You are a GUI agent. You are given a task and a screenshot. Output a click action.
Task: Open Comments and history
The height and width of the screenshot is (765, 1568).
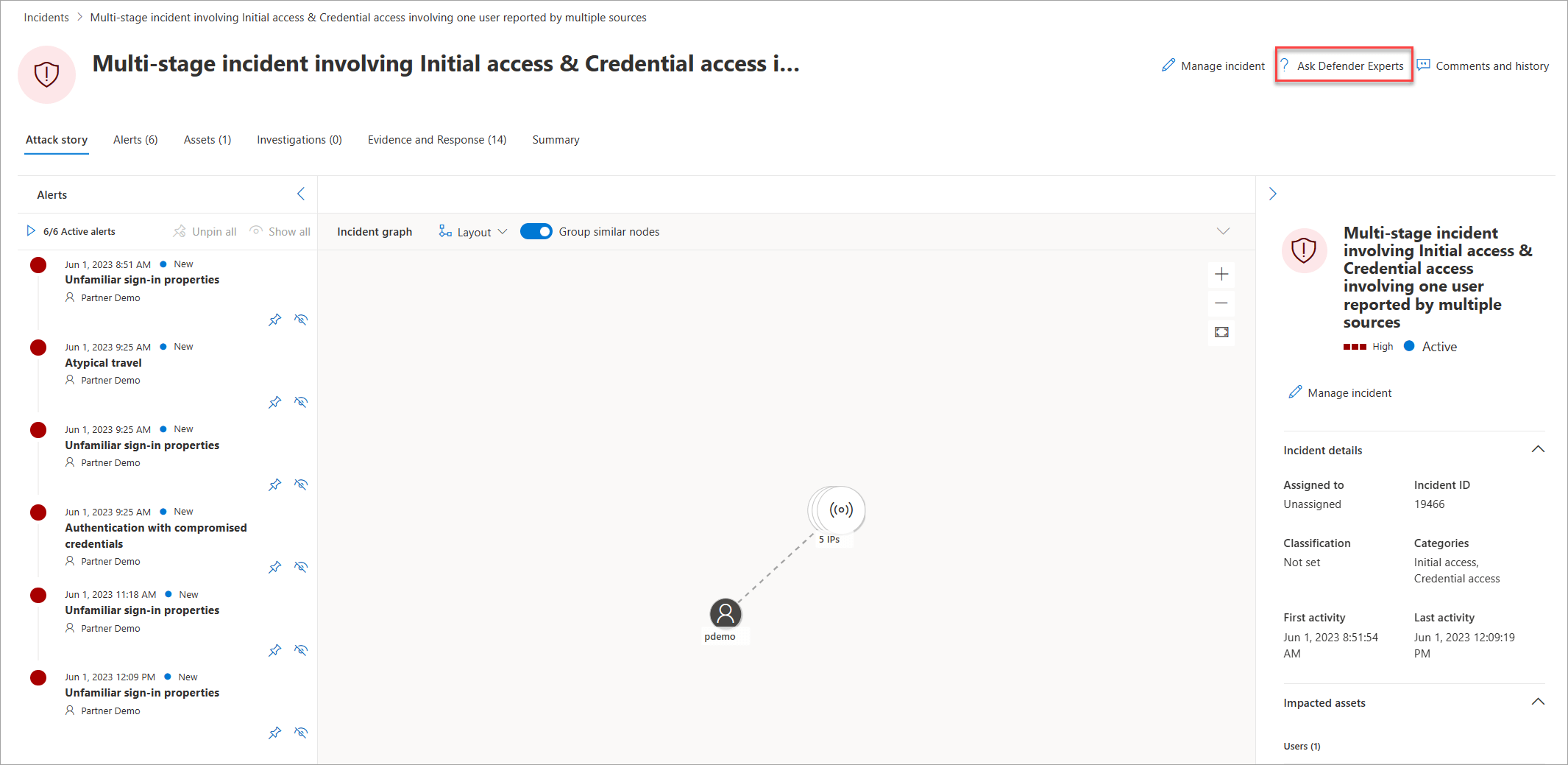click(x=1483, y=66)
